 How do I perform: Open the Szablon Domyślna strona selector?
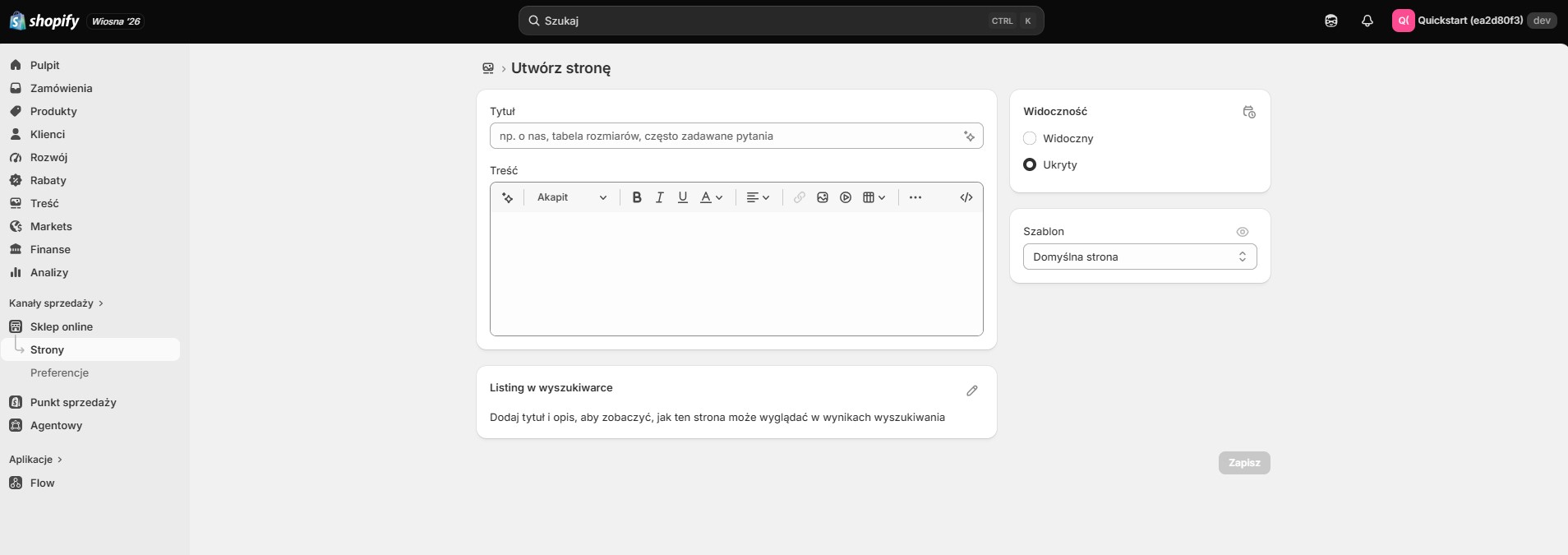coord(1140,257)
